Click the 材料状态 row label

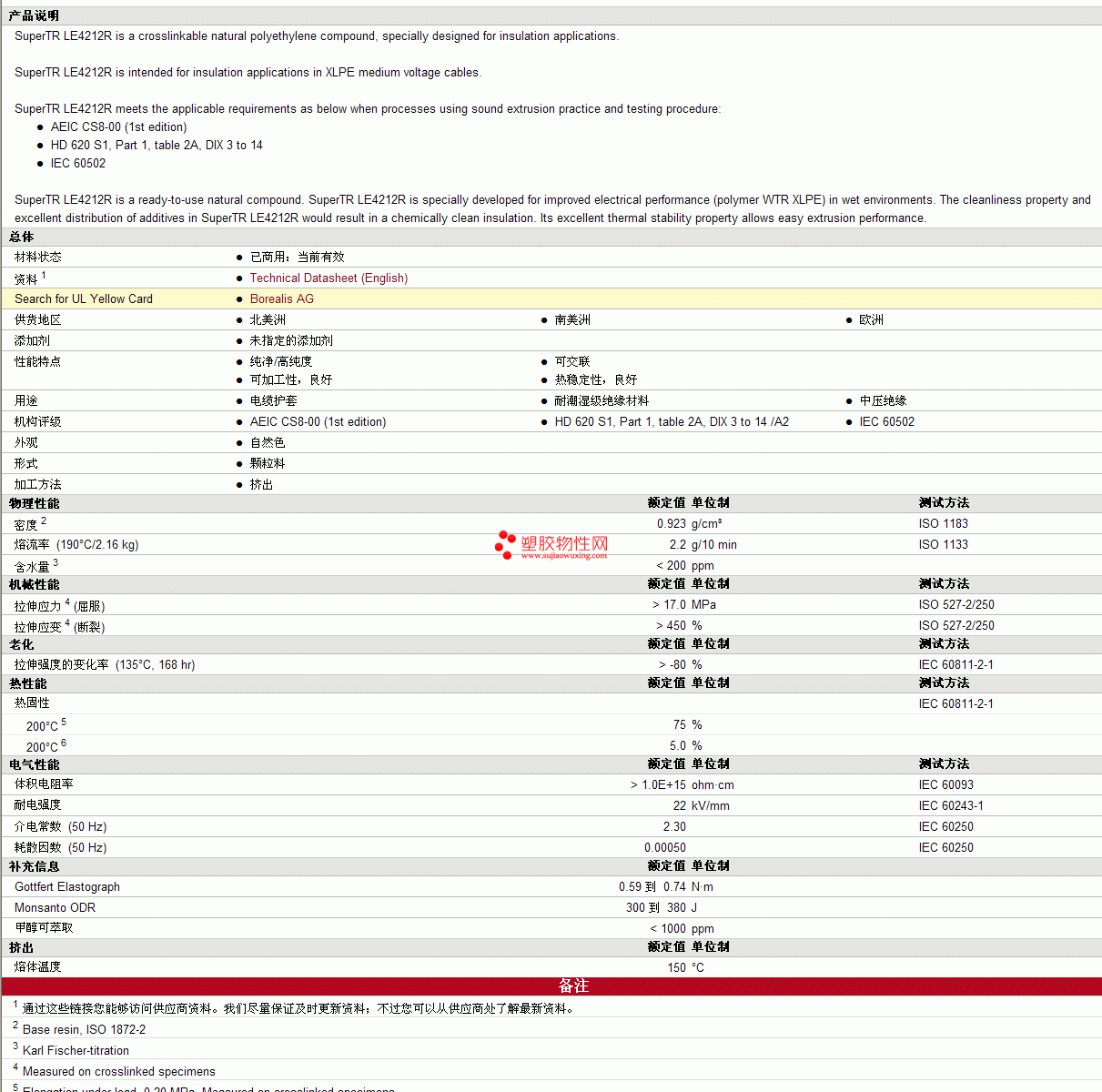click(x=38, y=258)
